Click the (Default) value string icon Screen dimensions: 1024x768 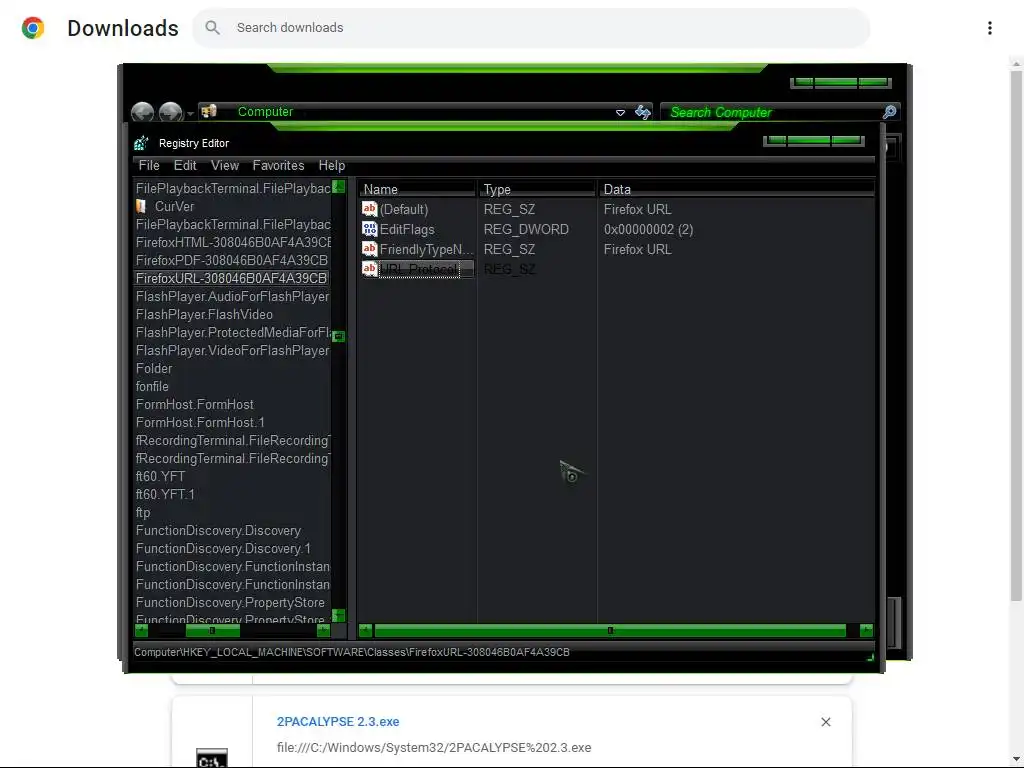pyautogui.click(x=370, y=209)
